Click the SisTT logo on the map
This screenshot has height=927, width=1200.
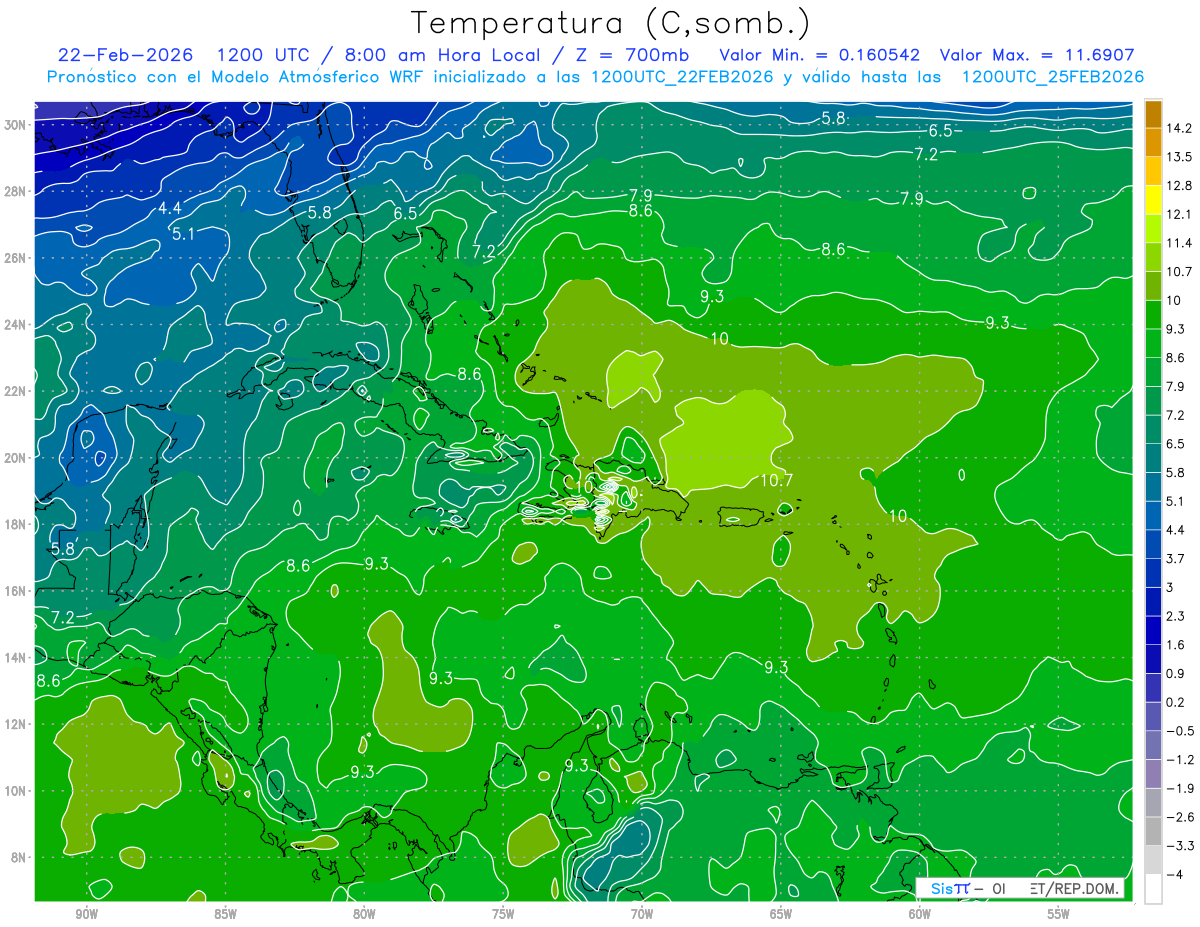click(x=950, y=889)
